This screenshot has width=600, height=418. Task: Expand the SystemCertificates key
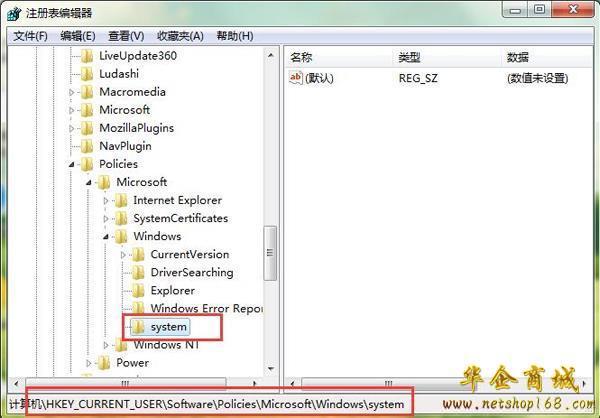click(106, 219)
